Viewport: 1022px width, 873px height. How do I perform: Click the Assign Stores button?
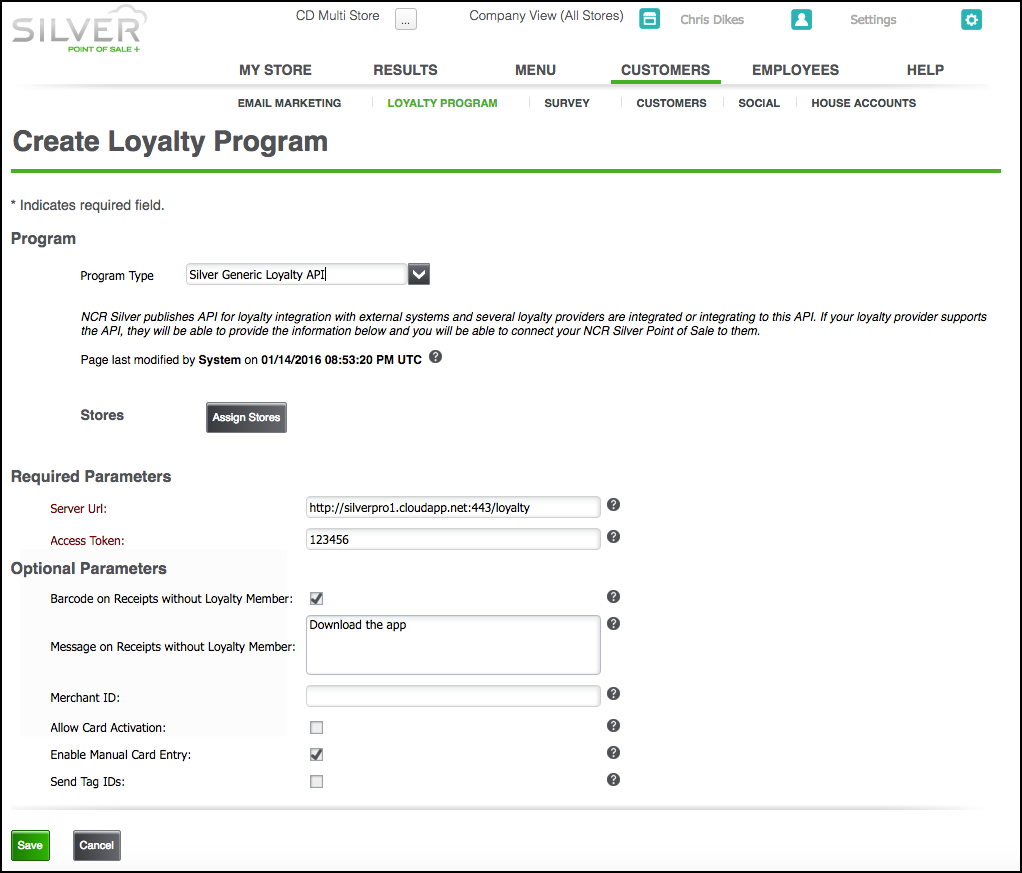246,417
